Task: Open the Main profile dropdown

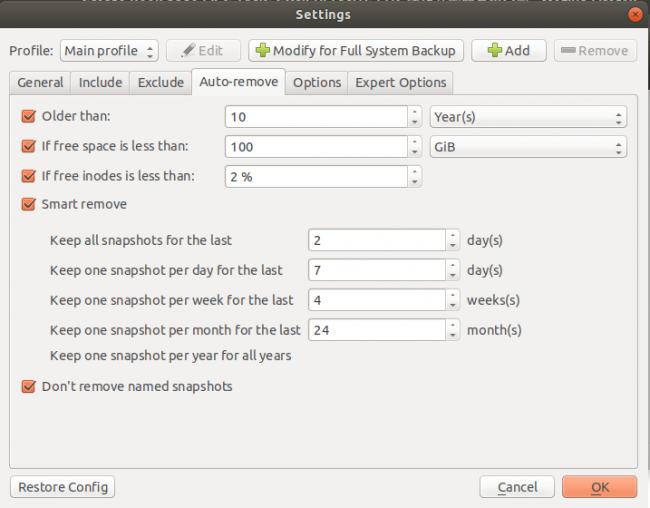Action: click(109, 51)
